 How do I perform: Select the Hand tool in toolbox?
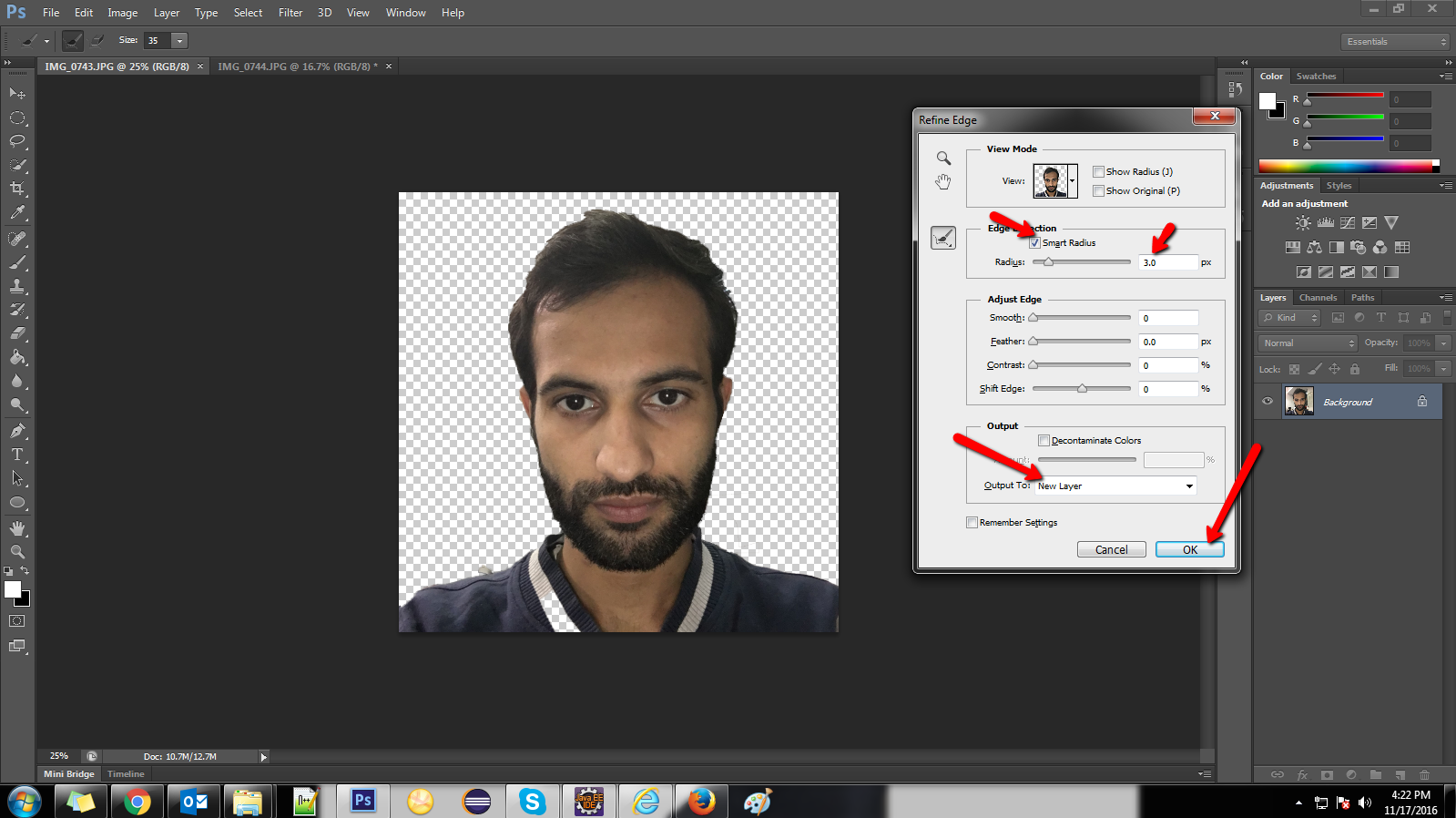[17, 528]
